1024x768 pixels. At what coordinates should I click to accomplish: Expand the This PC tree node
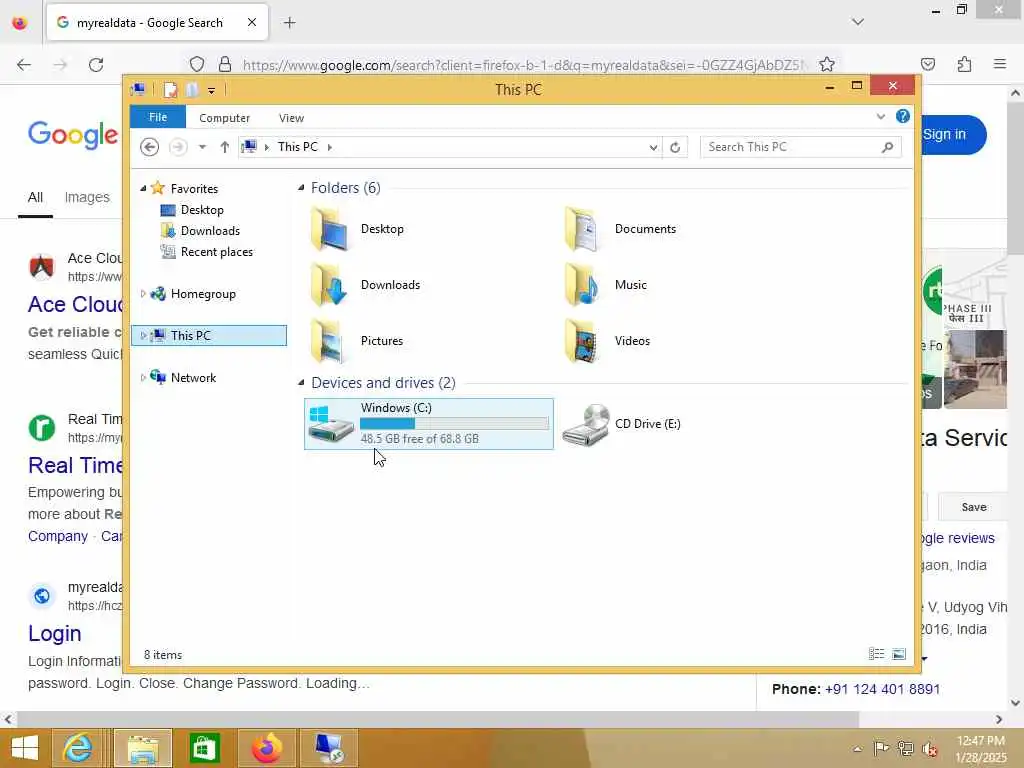pos(143,336)
